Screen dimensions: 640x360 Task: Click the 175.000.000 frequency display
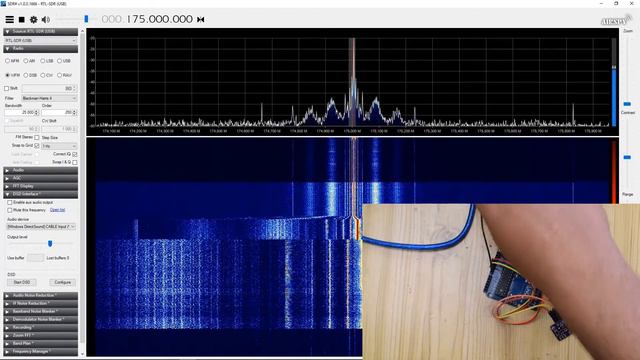pyautogui.click(x=159, y=19)
